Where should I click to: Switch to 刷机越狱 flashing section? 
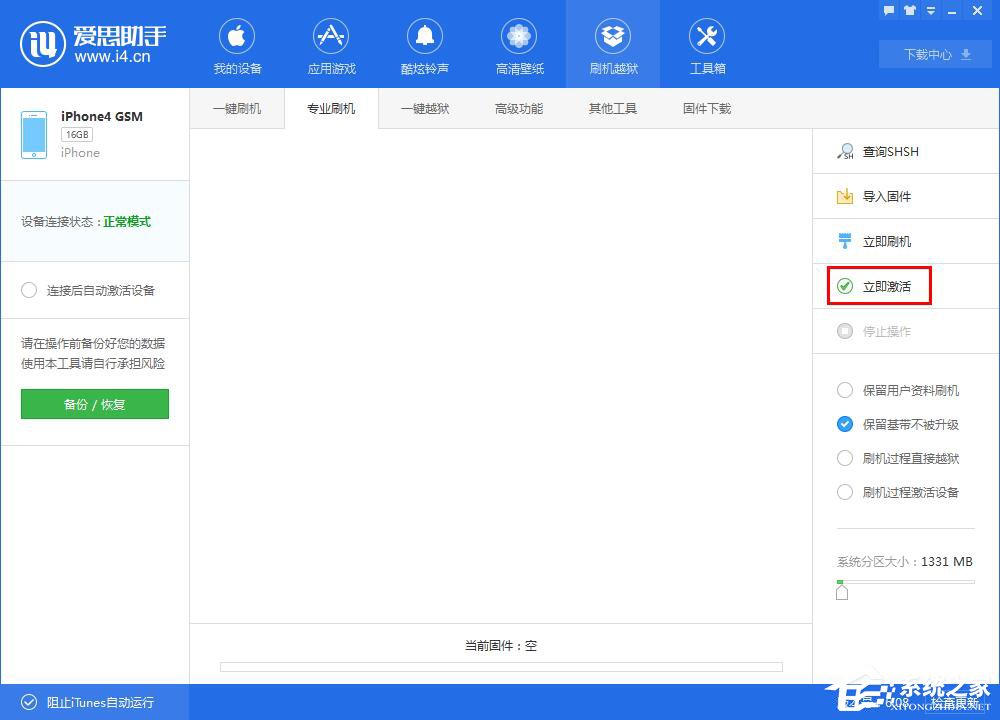[x=613, y=44]
